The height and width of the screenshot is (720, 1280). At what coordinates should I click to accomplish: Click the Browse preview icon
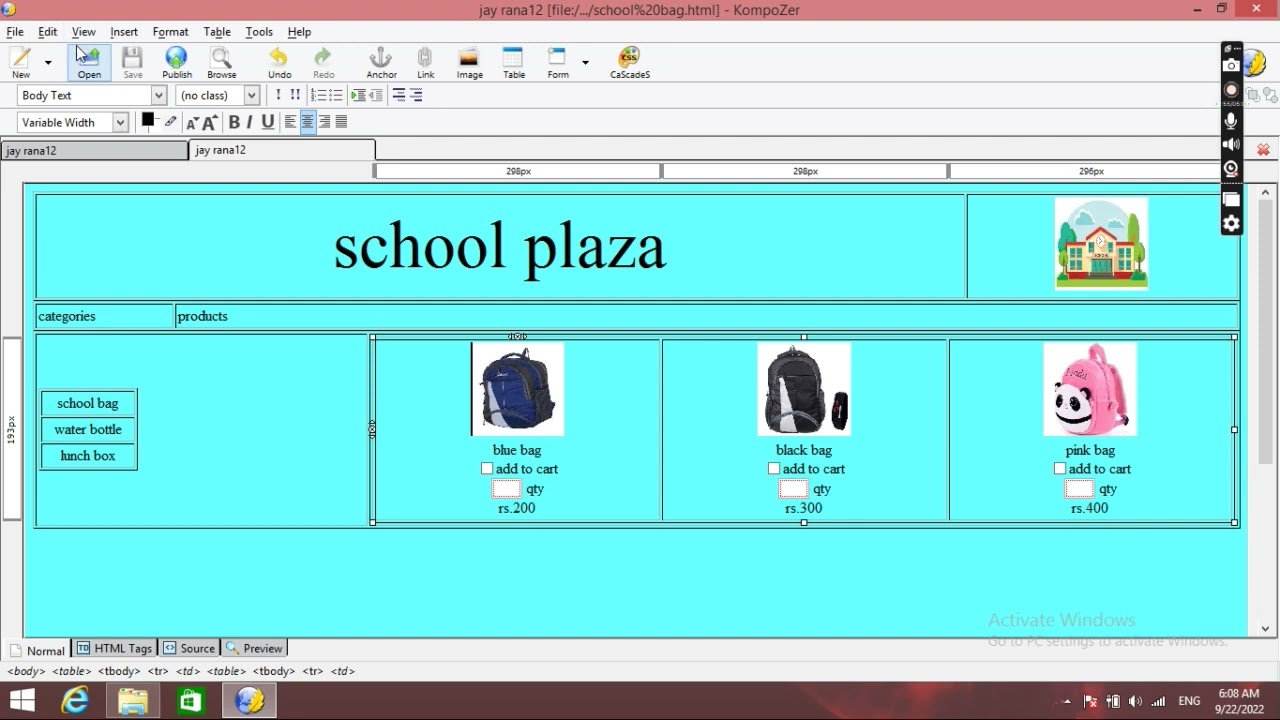(221, 62)
